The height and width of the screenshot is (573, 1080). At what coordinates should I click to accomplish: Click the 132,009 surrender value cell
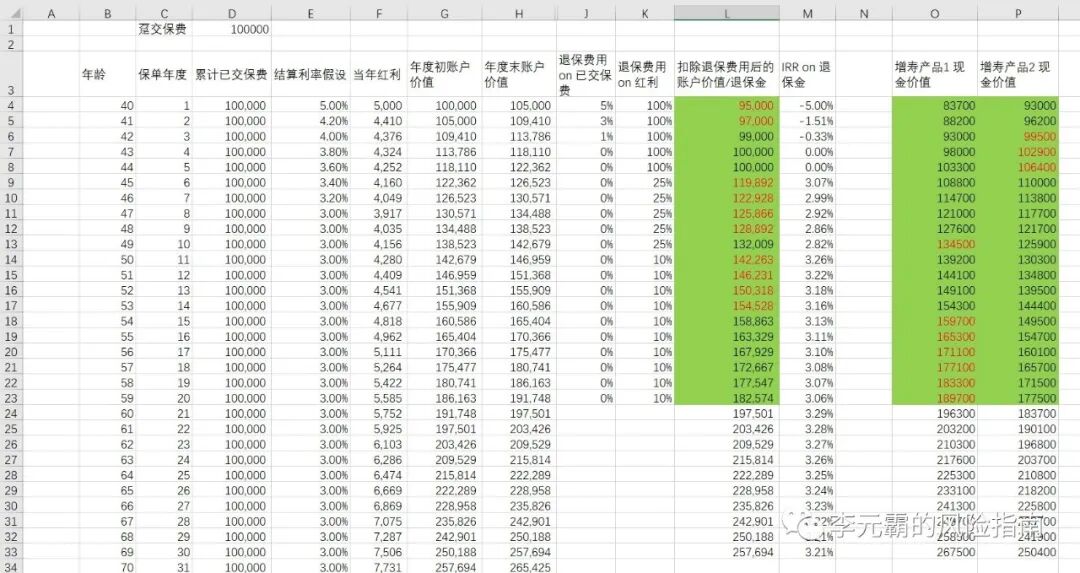(727, 244)
